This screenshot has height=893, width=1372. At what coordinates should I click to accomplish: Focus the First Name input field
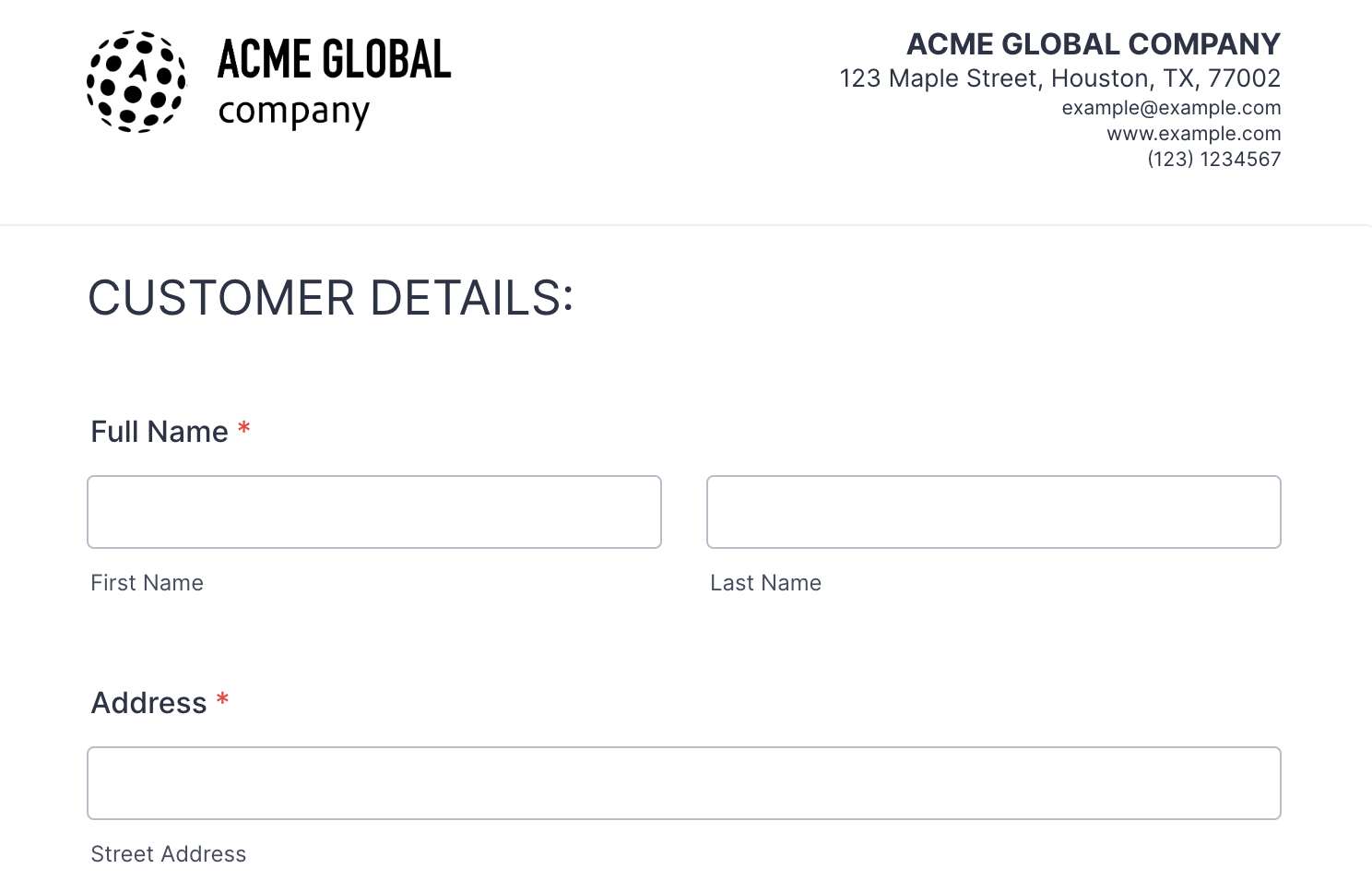coord(374,512)
